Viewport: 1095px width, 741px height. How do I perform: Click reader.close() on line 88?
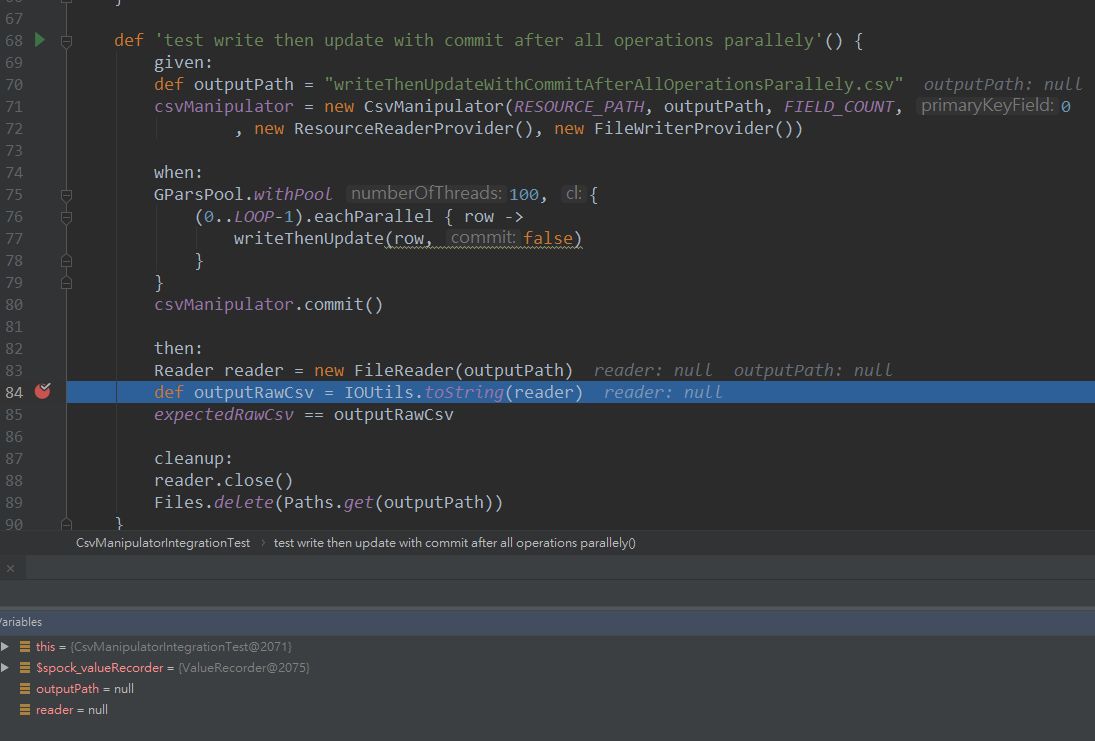[223, 480]
